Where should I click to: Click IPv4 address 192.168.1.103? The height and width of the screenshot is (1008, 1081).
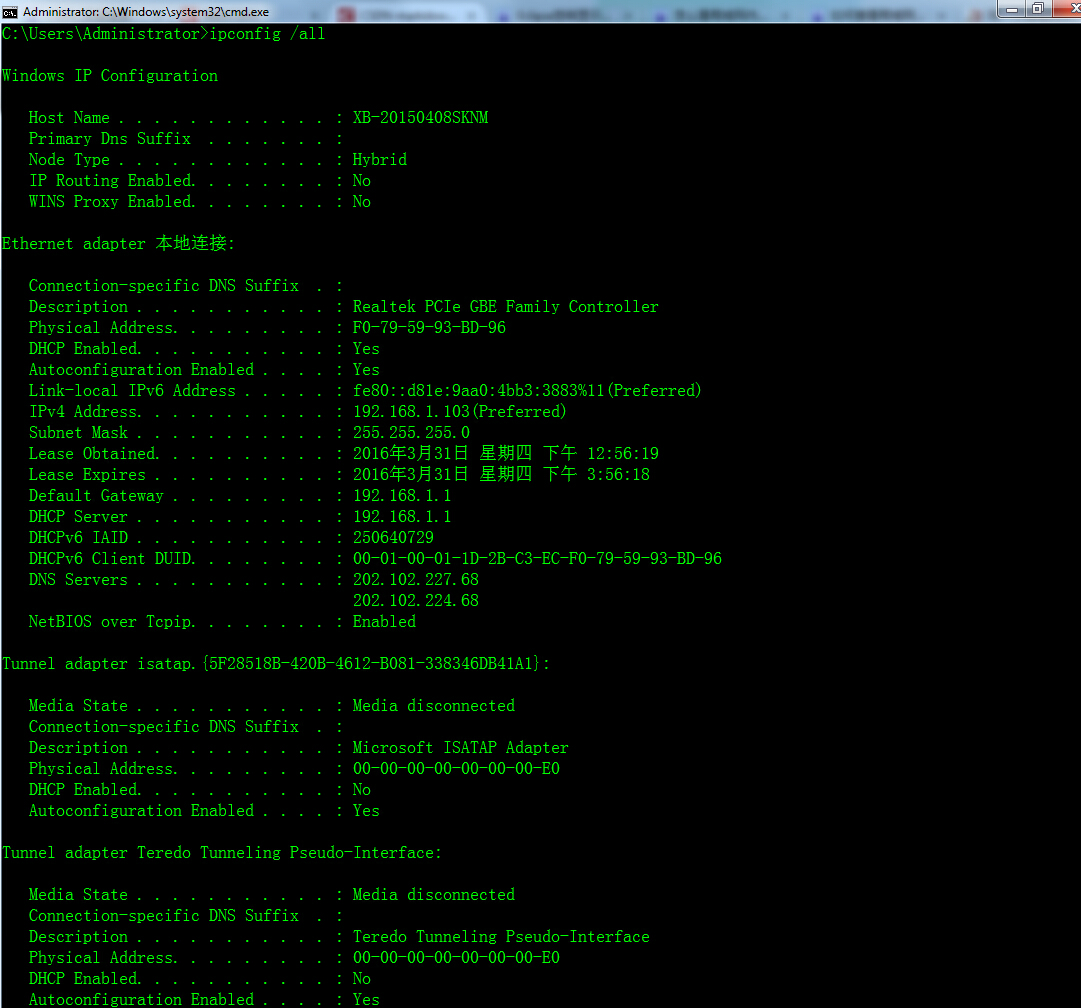pyautogui.click(x=412, y=412)
